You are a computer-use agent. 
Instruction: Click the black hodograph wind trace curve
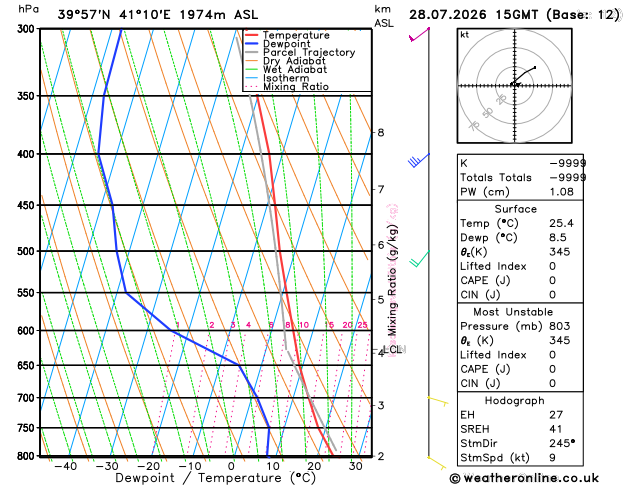(x=523, y=75)
